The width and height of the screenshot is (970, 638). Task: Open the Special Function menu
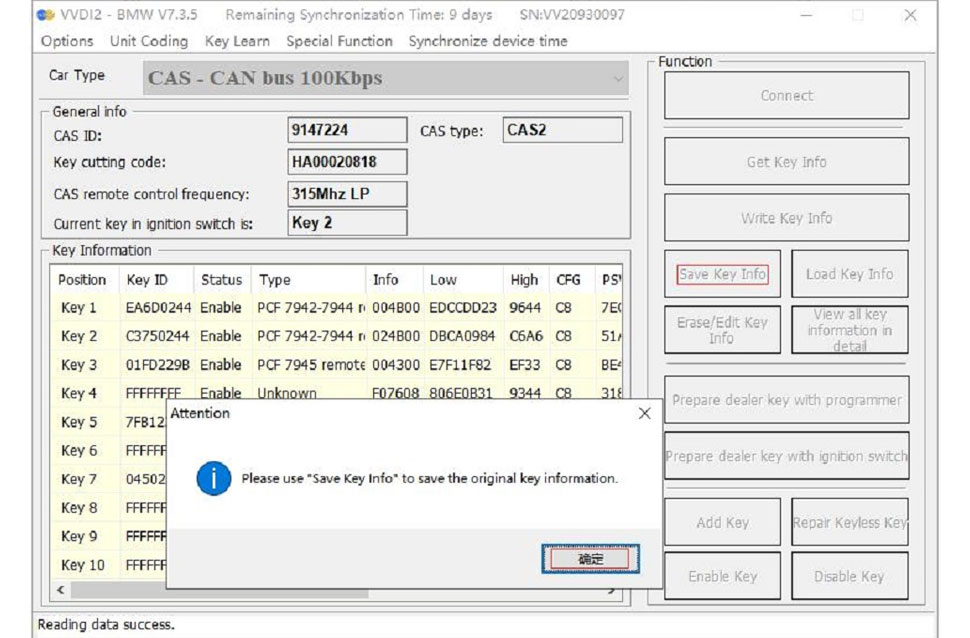click(339, 41)
